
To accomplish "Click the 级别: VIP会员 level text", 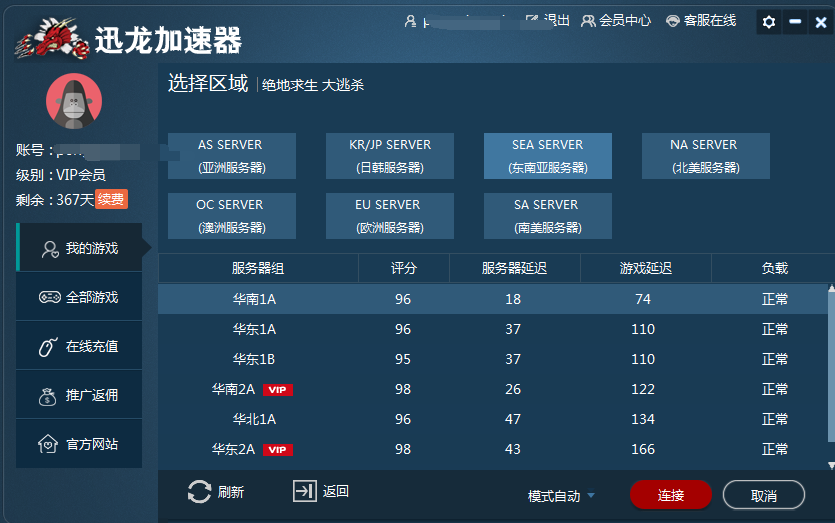I will (x=61, y=175).
